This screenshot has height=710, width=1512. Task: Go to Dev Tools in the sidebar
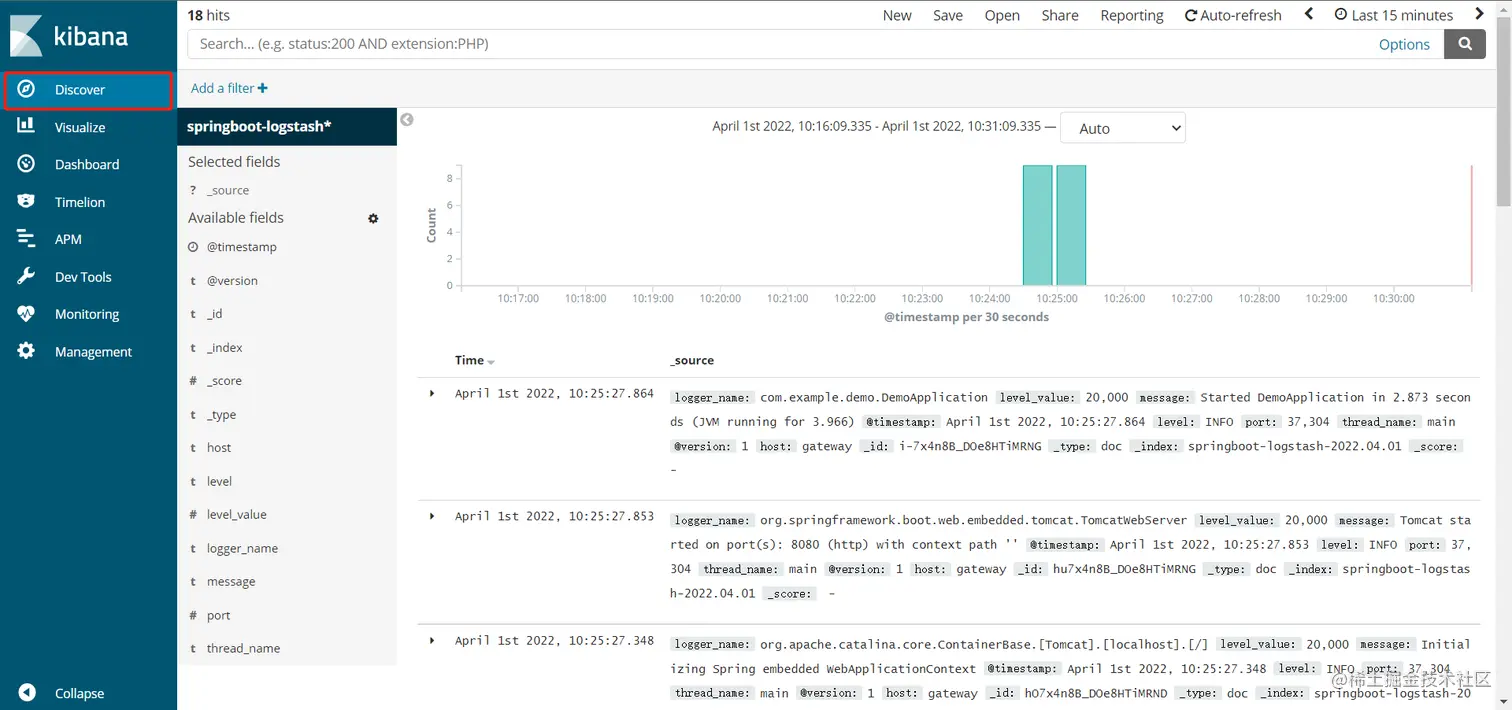(83, 276)
